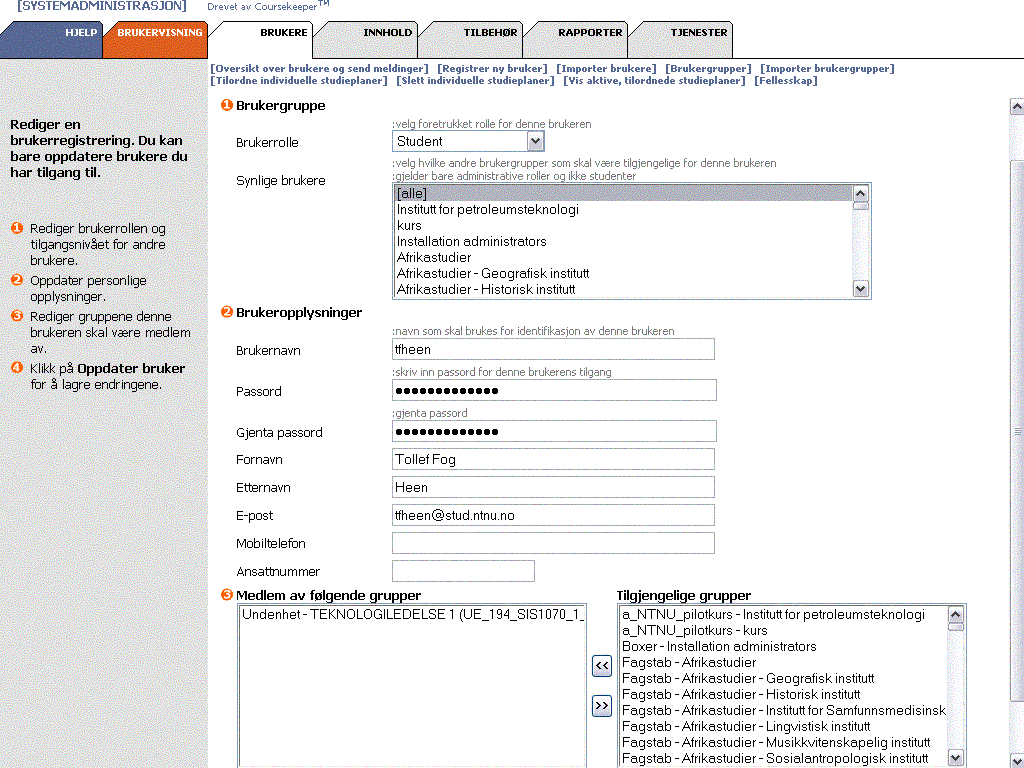Select Fagstab - Afrikastudier - Lingvistisk institutt
The image size is (1024, 768).
pyautogui.click(x=783, y=727)
